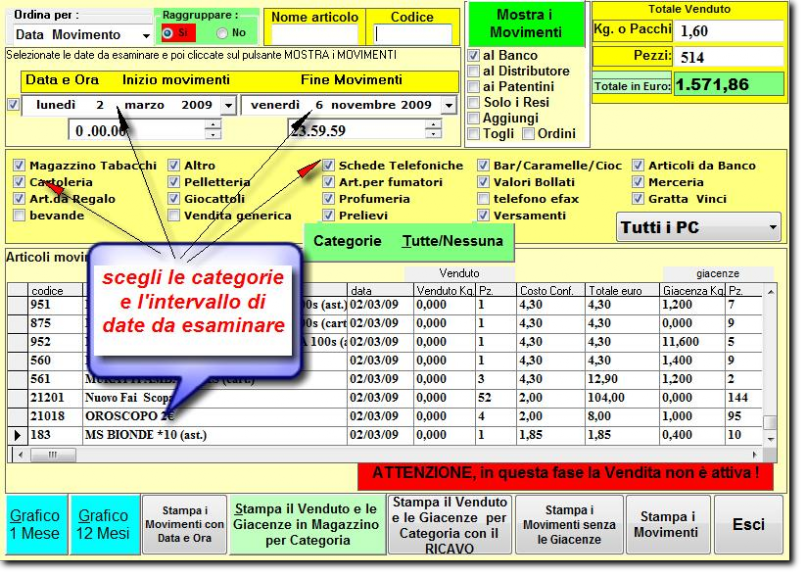Viewport: 806px width, 577px height.
Task: Click the Costo Conf. column header
Action: 551,290
